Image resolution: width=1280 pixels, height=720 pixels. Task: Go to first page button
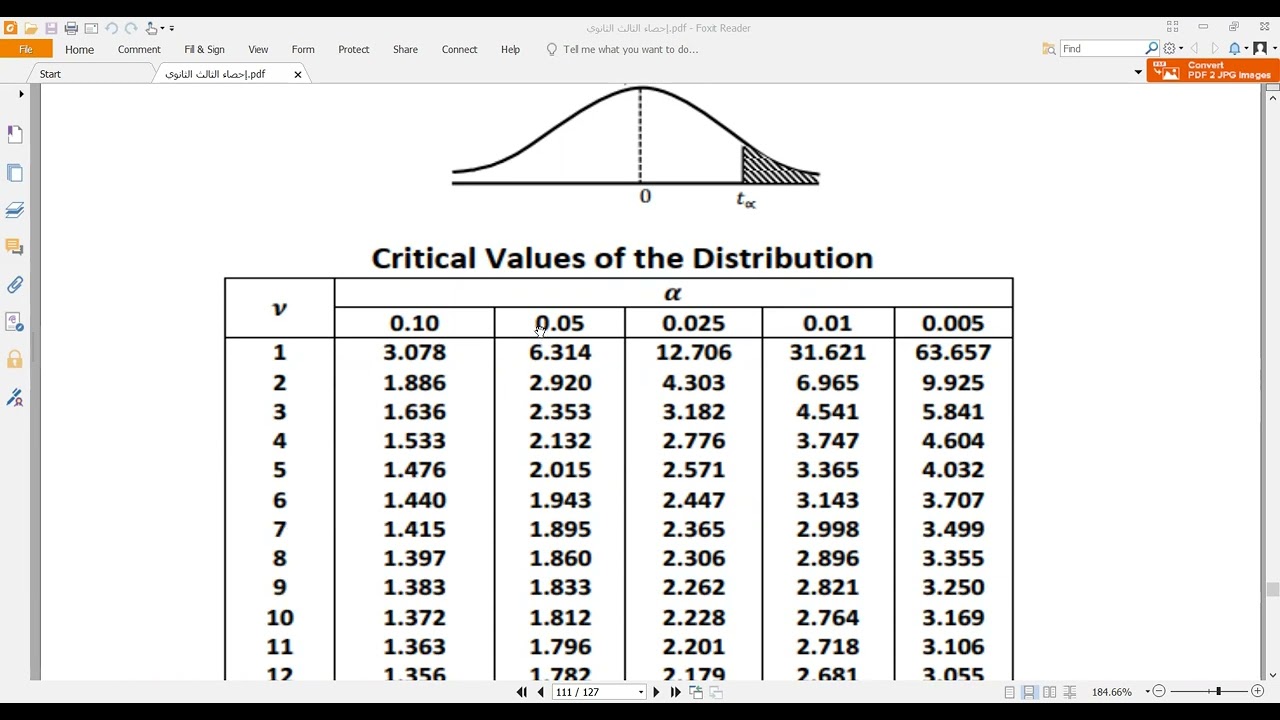tap(521, 692)
